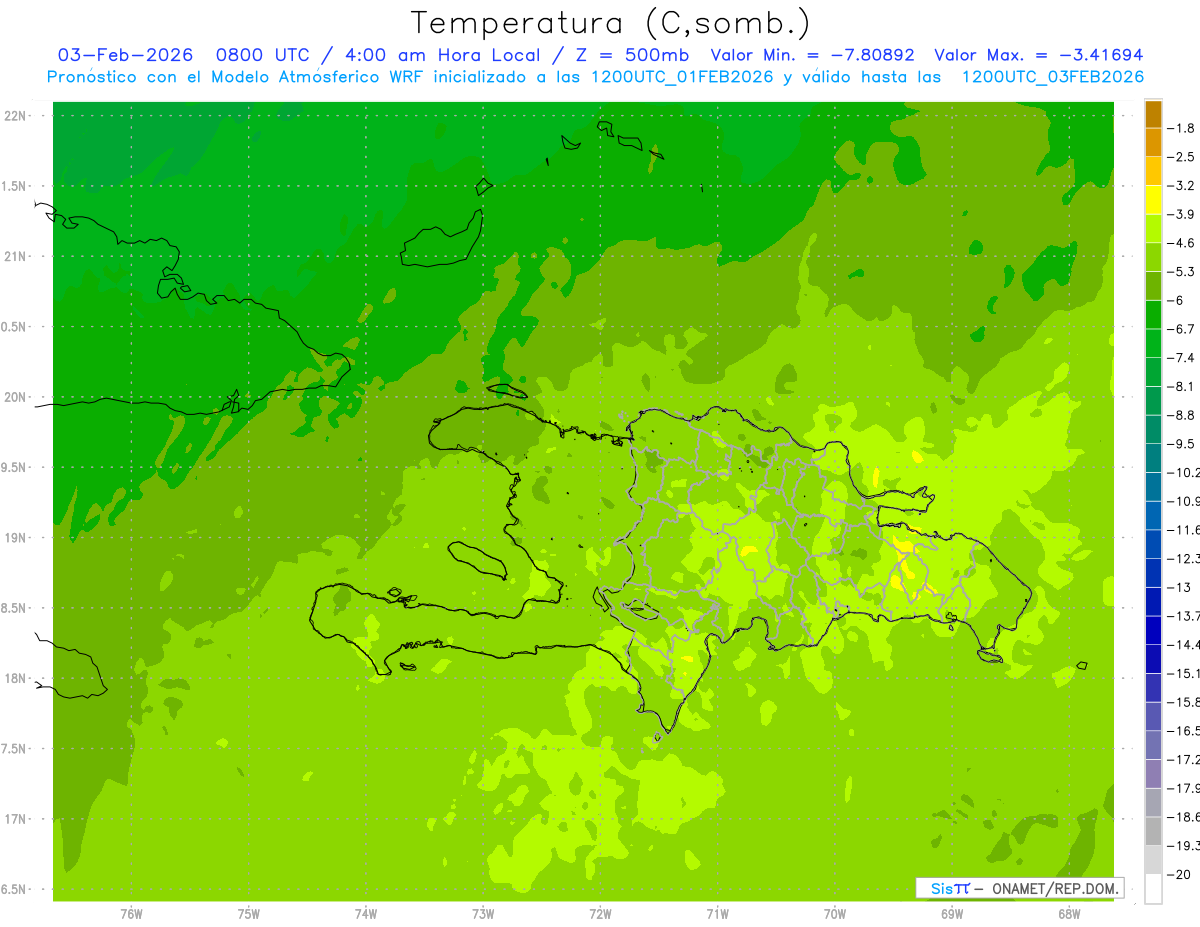Image resolution: width=1200 pixels, height=927 pixels.
Task: Click the '-4.6' colorbar value
Action: 1182,243
